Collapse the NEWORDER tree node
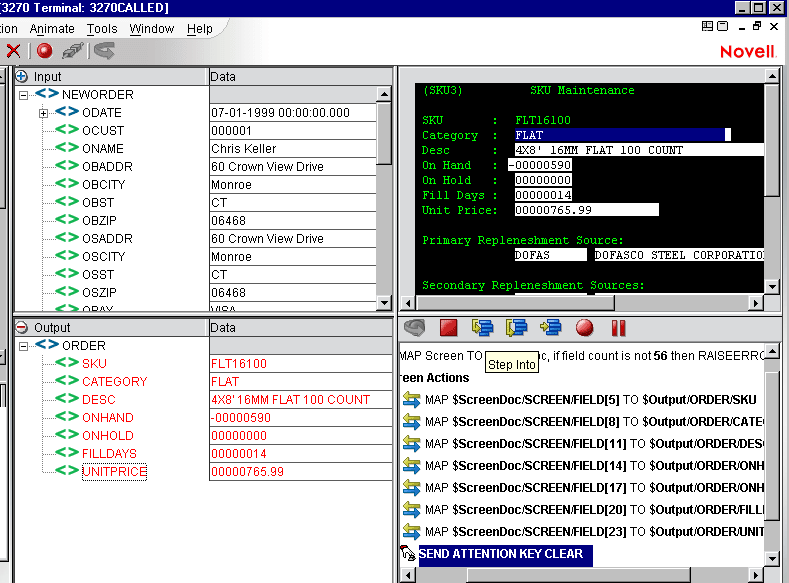 coord(24,95)
